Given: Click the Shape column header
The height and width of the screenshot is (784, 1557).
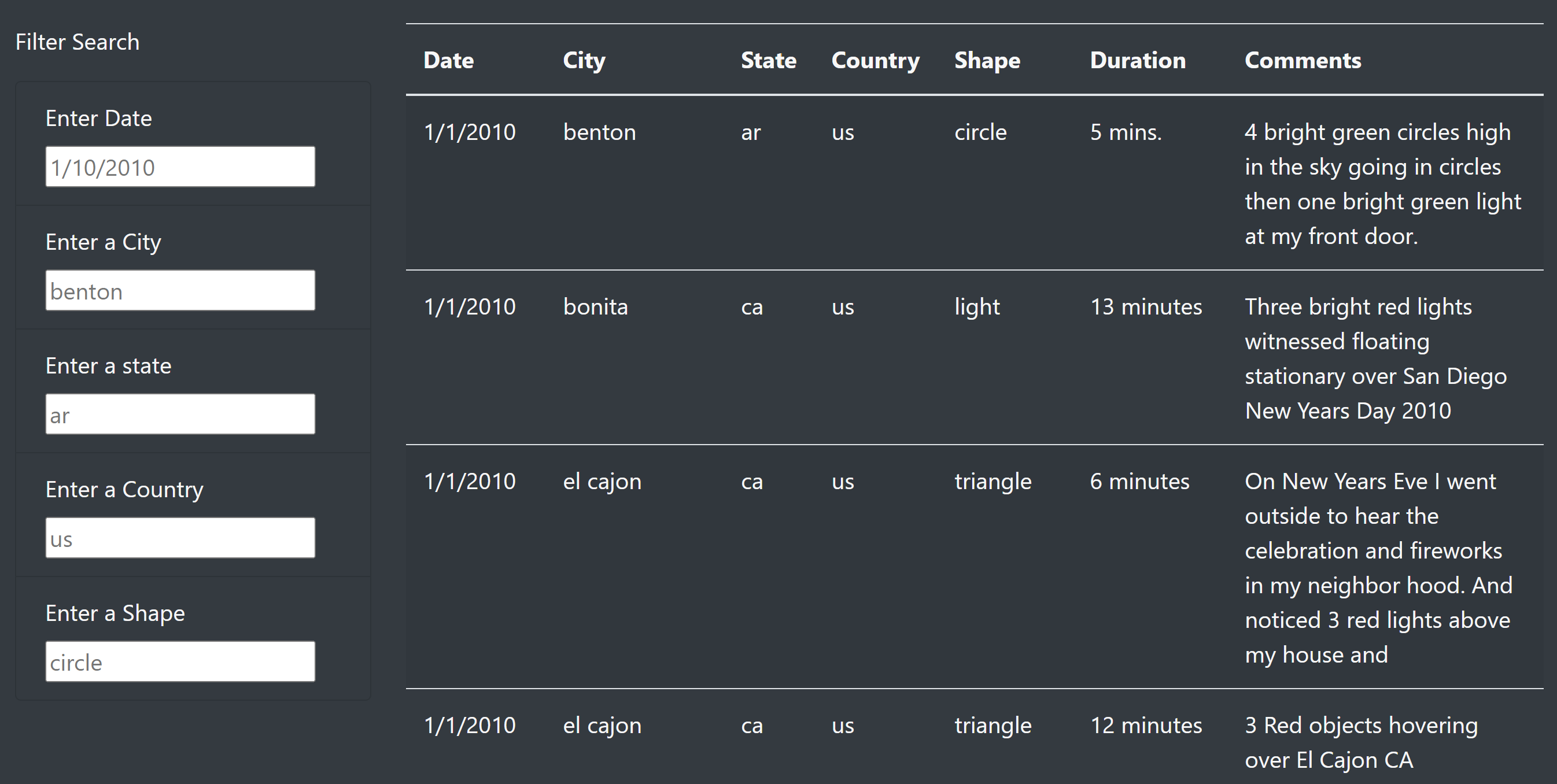Looking at the screenshot, I should tap(986, 60).
